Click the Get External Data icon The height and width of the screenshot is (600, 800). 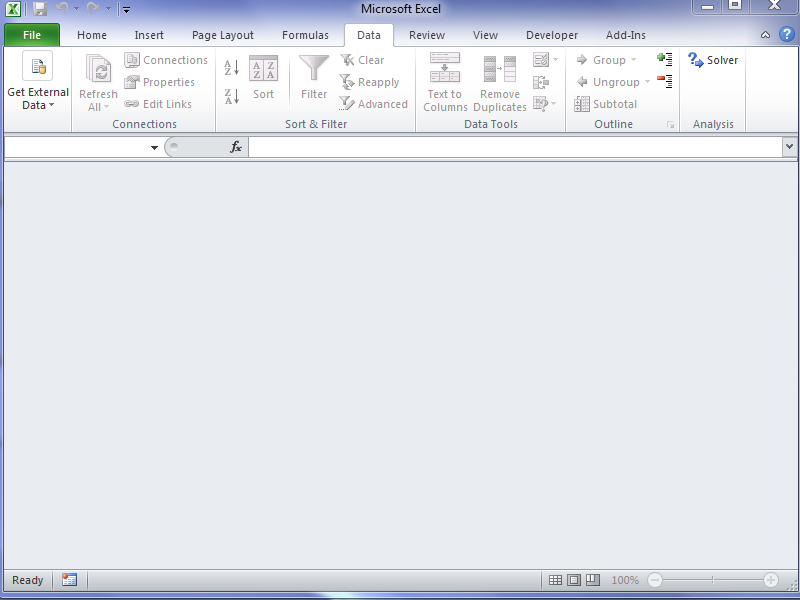tap(38, 68)
